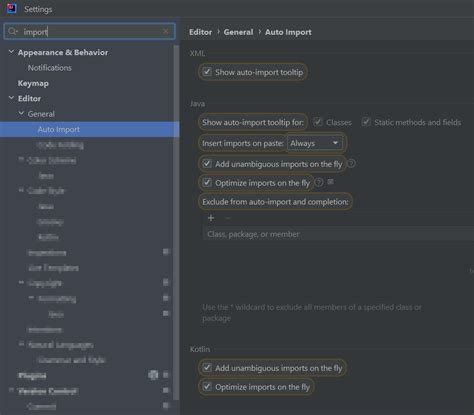
Task: Collapse the Color Scheme tree node
Action: pyautogui.click(x=21, y=160)
